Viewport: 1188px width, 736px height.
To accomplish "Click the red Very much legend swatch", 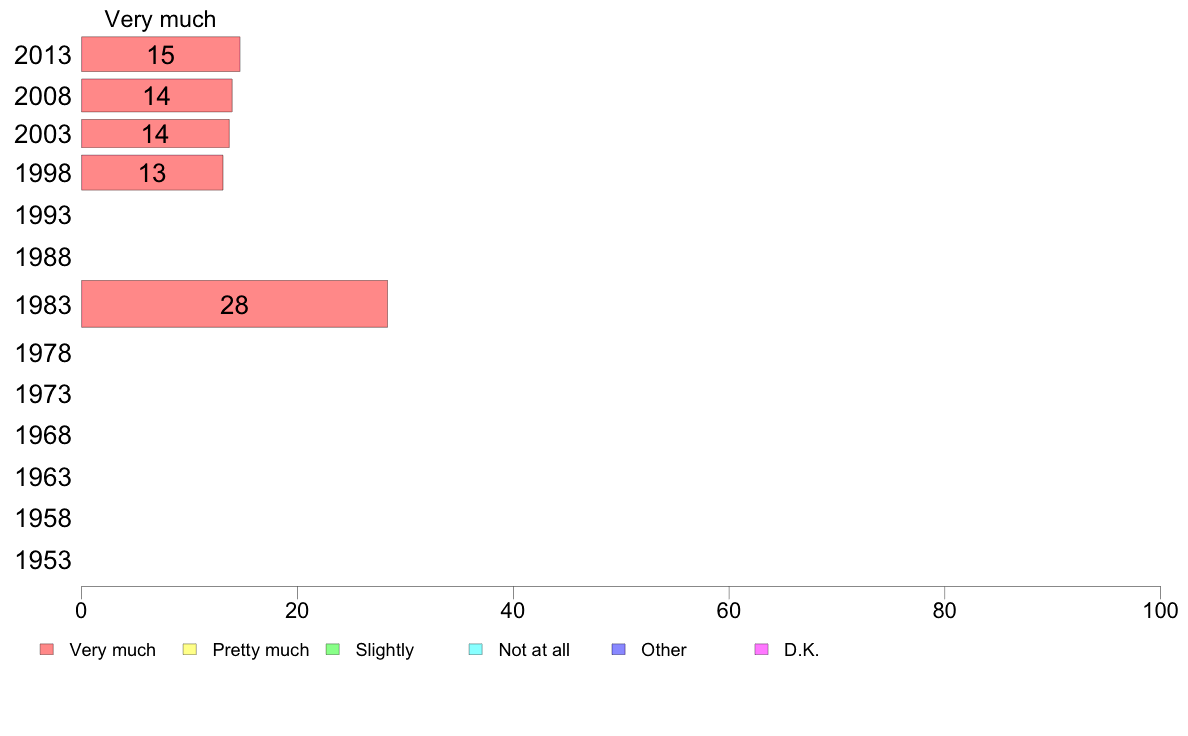I will pos(47,650).
